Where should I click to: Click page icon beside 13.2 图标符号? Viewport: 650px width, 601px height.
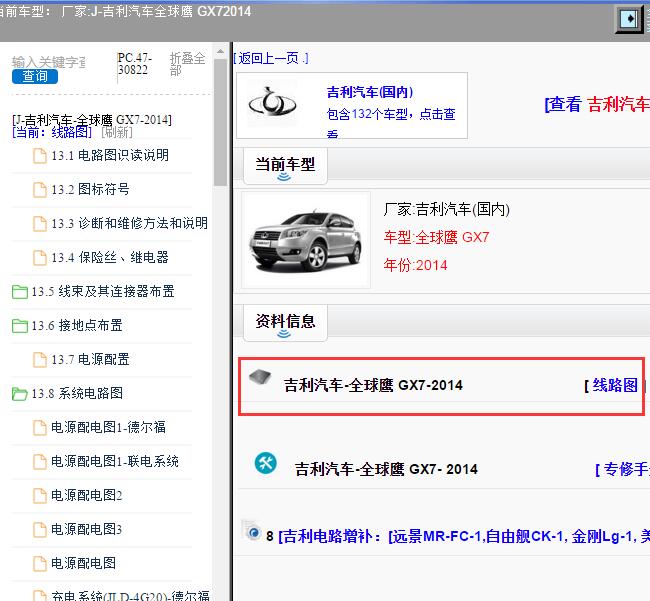click(40, 190)
